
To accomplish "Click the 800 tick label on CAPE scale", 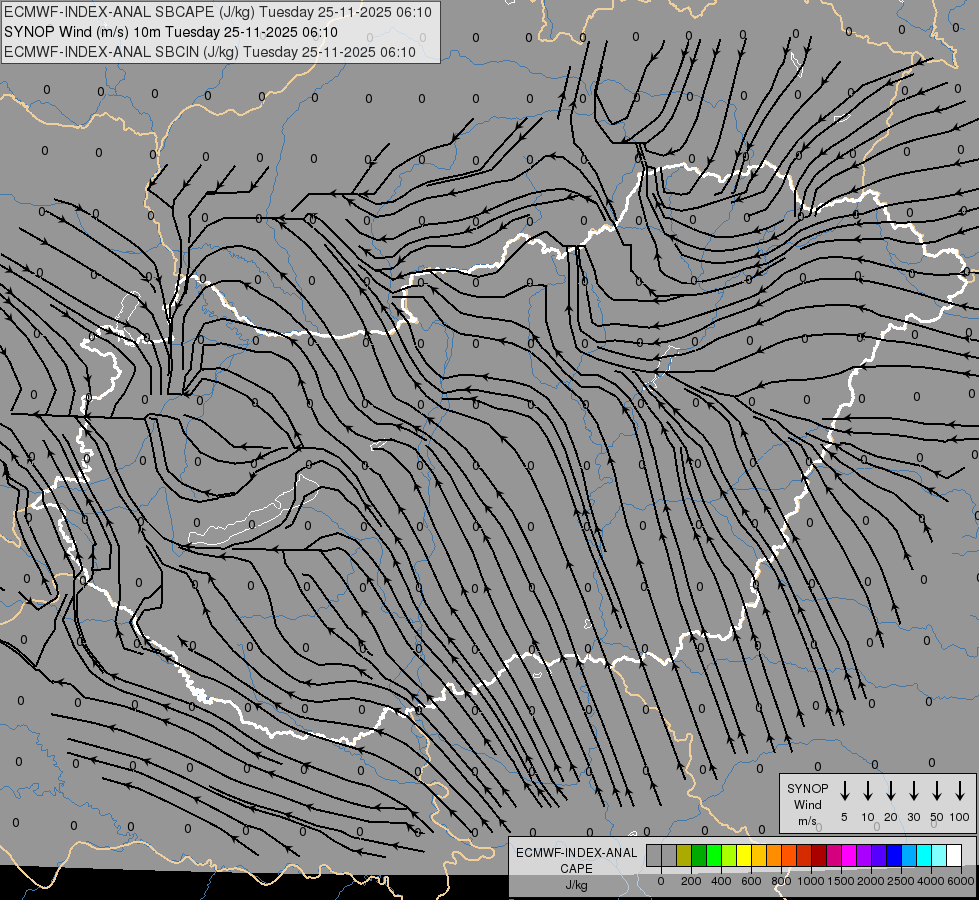I will click(781, 881).
